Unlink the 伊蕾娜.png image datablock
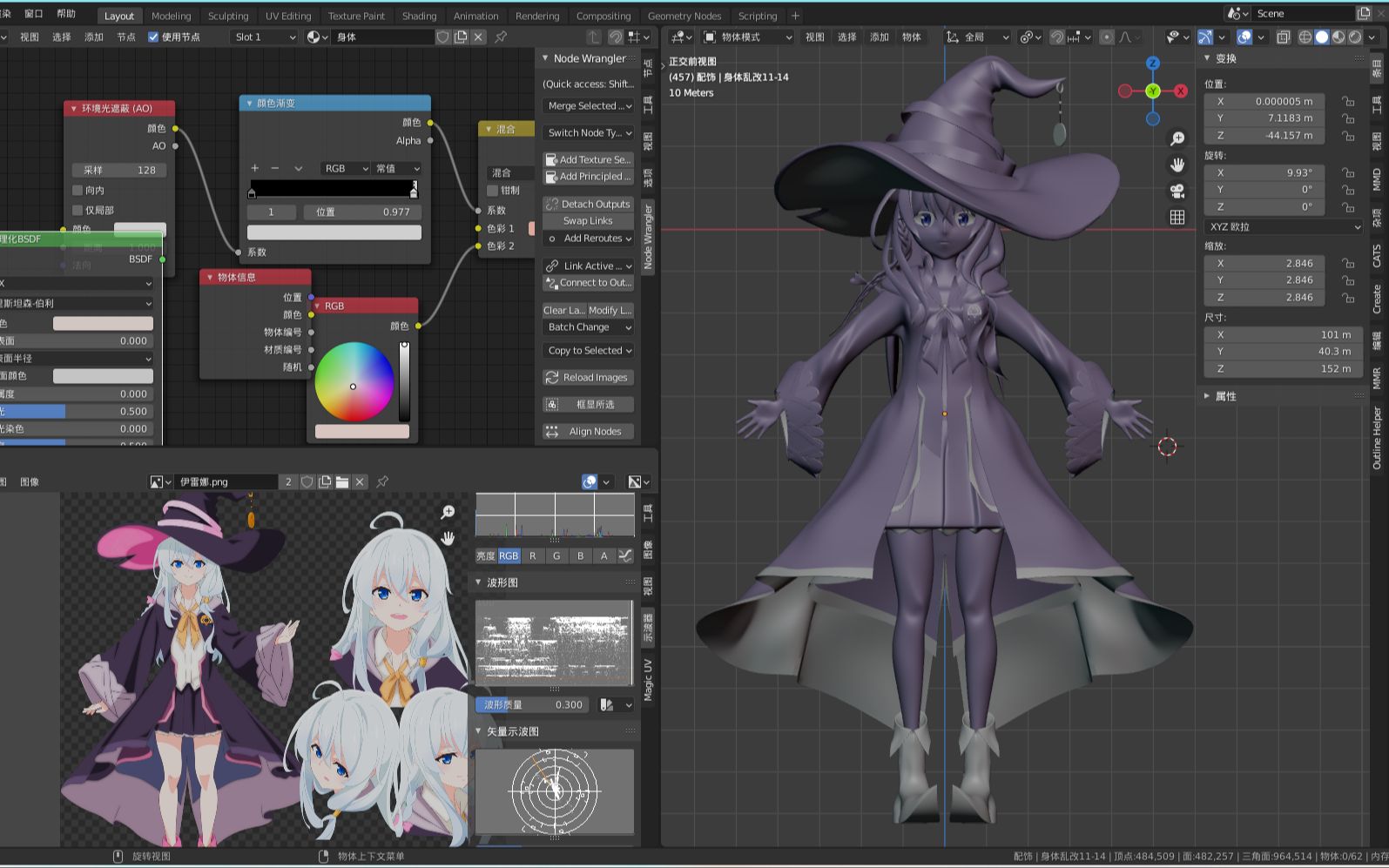 (x=360, y=481)
